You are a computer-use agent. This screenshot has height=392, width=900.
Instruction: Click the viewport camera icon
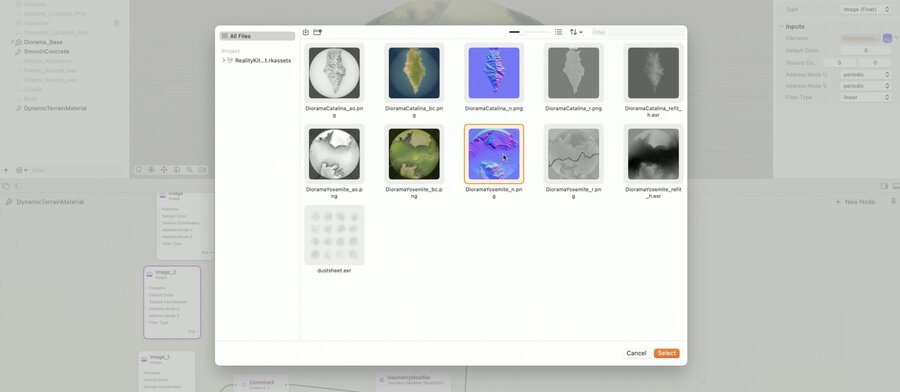(x=202, y=170)
